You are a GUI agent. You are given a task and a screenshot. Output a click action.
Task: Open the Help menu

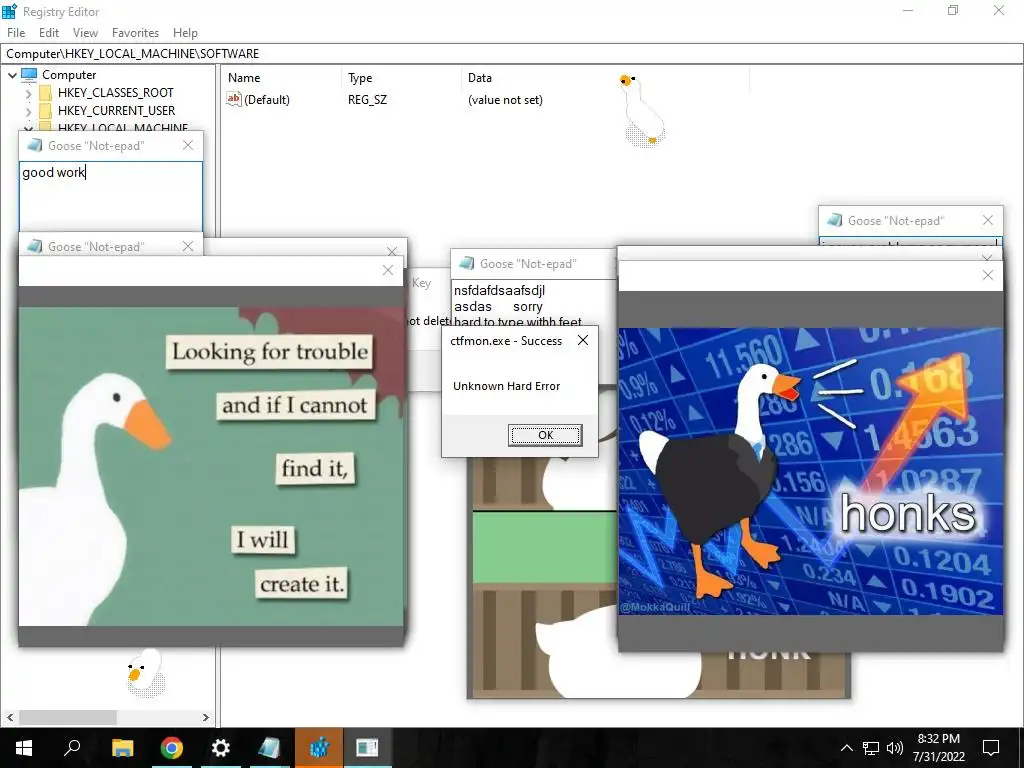click(x=185, y=33)
